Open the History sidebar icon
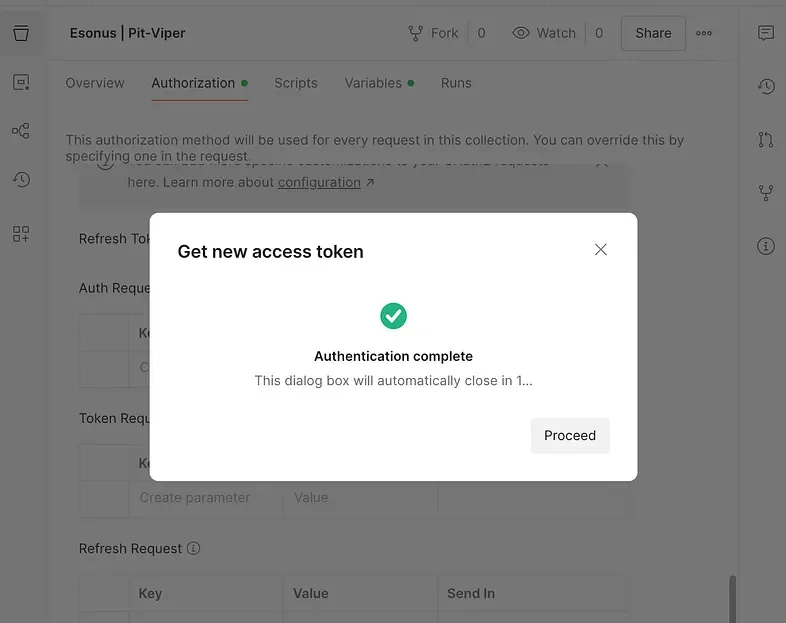The height and width of the screenshot is (623, 786). click(x=21, y=180)
